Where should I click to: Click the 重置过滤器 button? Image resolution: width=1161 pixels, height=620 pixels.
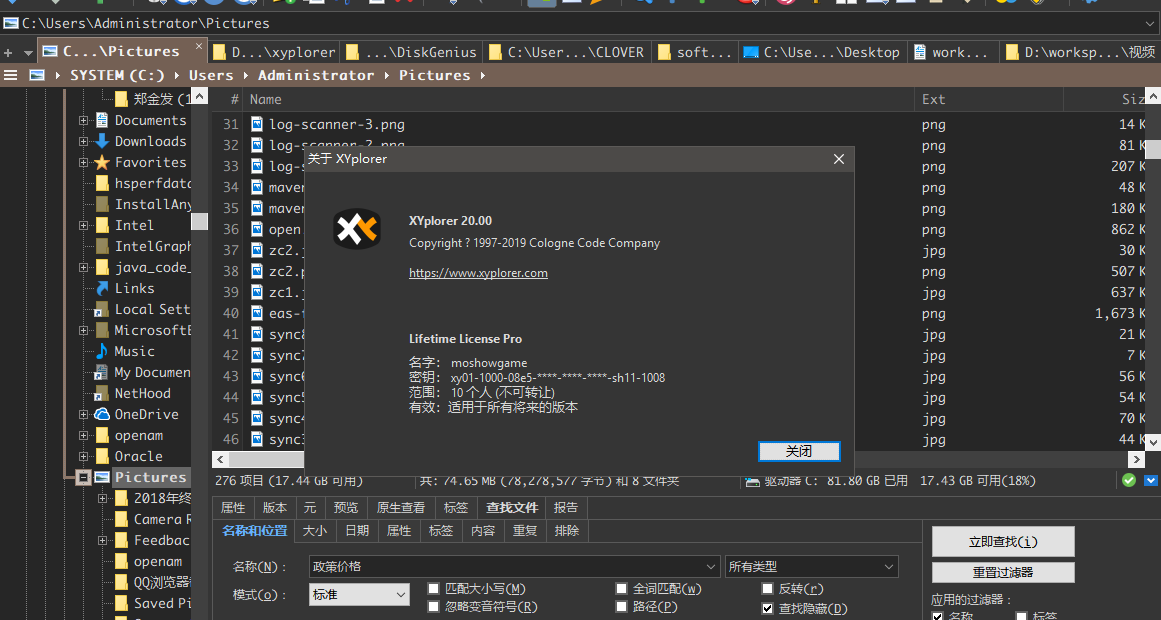(1003, 573)
